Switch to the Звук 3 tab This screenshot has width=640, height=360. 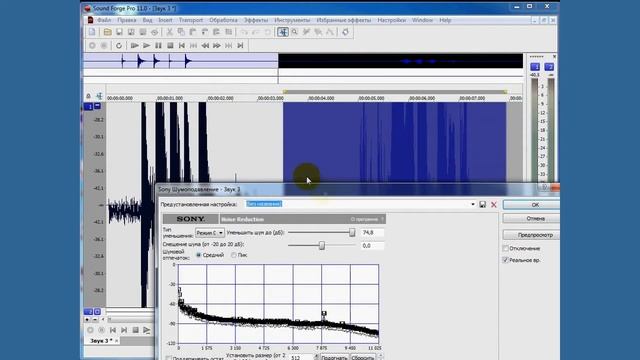click(x=101, y=340)
